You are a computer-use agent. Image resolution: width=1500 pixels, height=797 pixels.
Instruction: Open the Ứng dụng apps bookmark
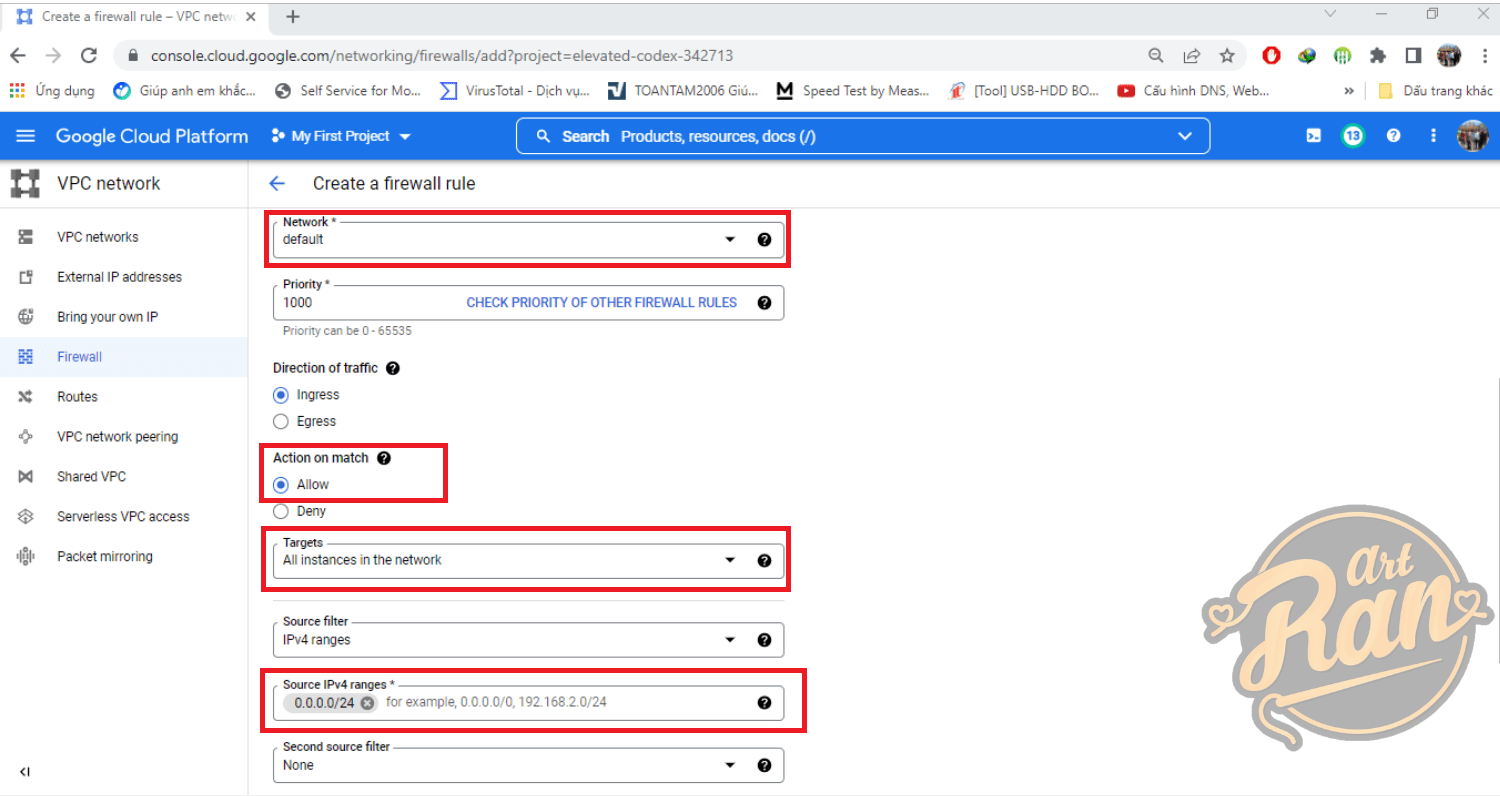coord(52,90)
